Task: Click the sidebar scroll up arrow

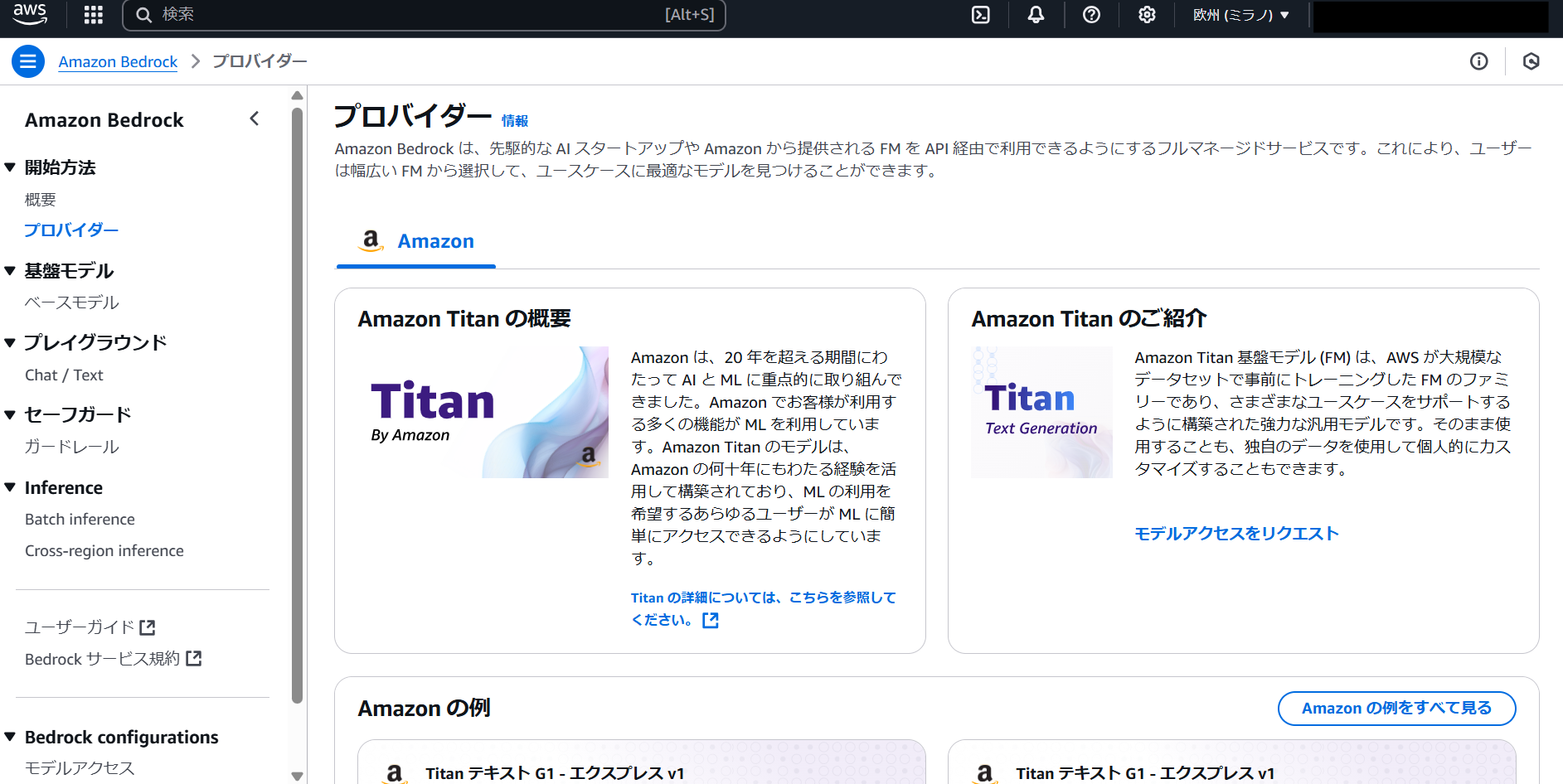Action: [298, 95]
